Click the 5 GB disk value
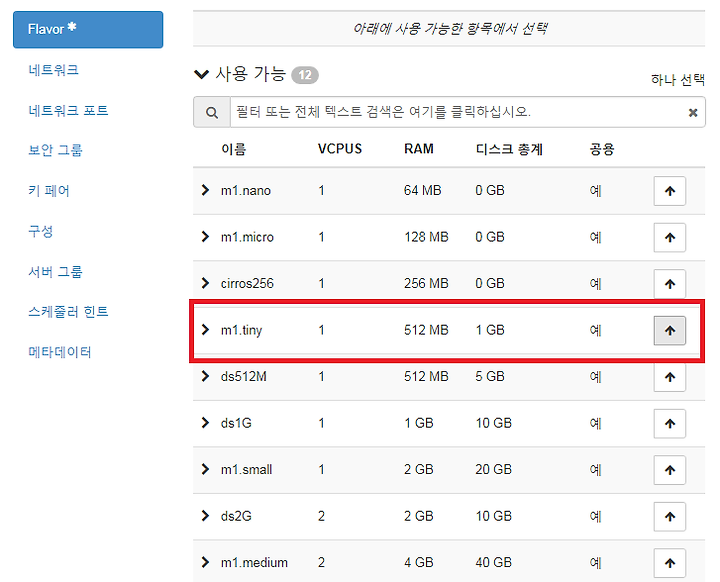This screenshot has width=720, height=582. (490, 377)
